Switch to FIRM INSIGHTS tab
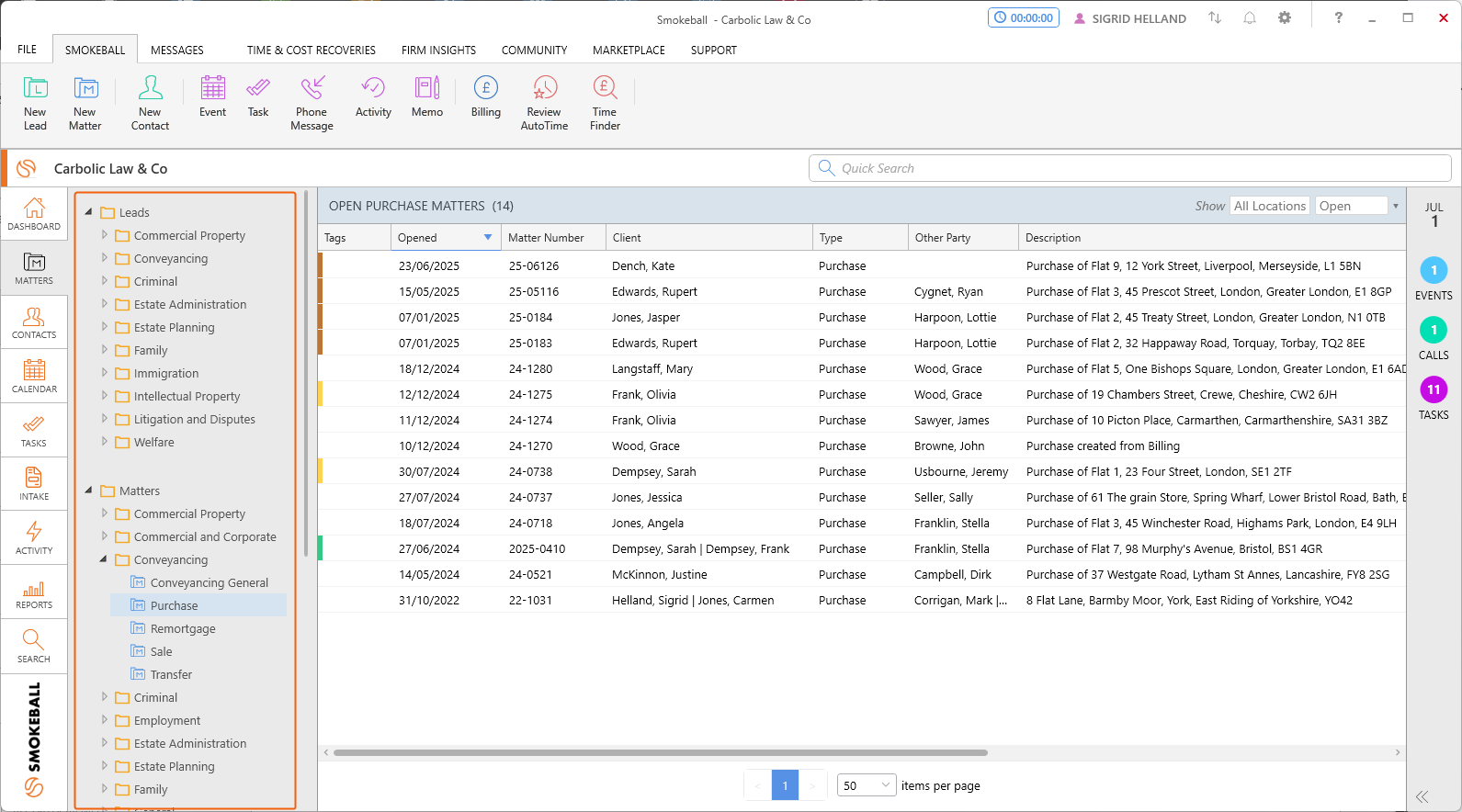Screen dimensions: 1462x812 tap(438, 50)
